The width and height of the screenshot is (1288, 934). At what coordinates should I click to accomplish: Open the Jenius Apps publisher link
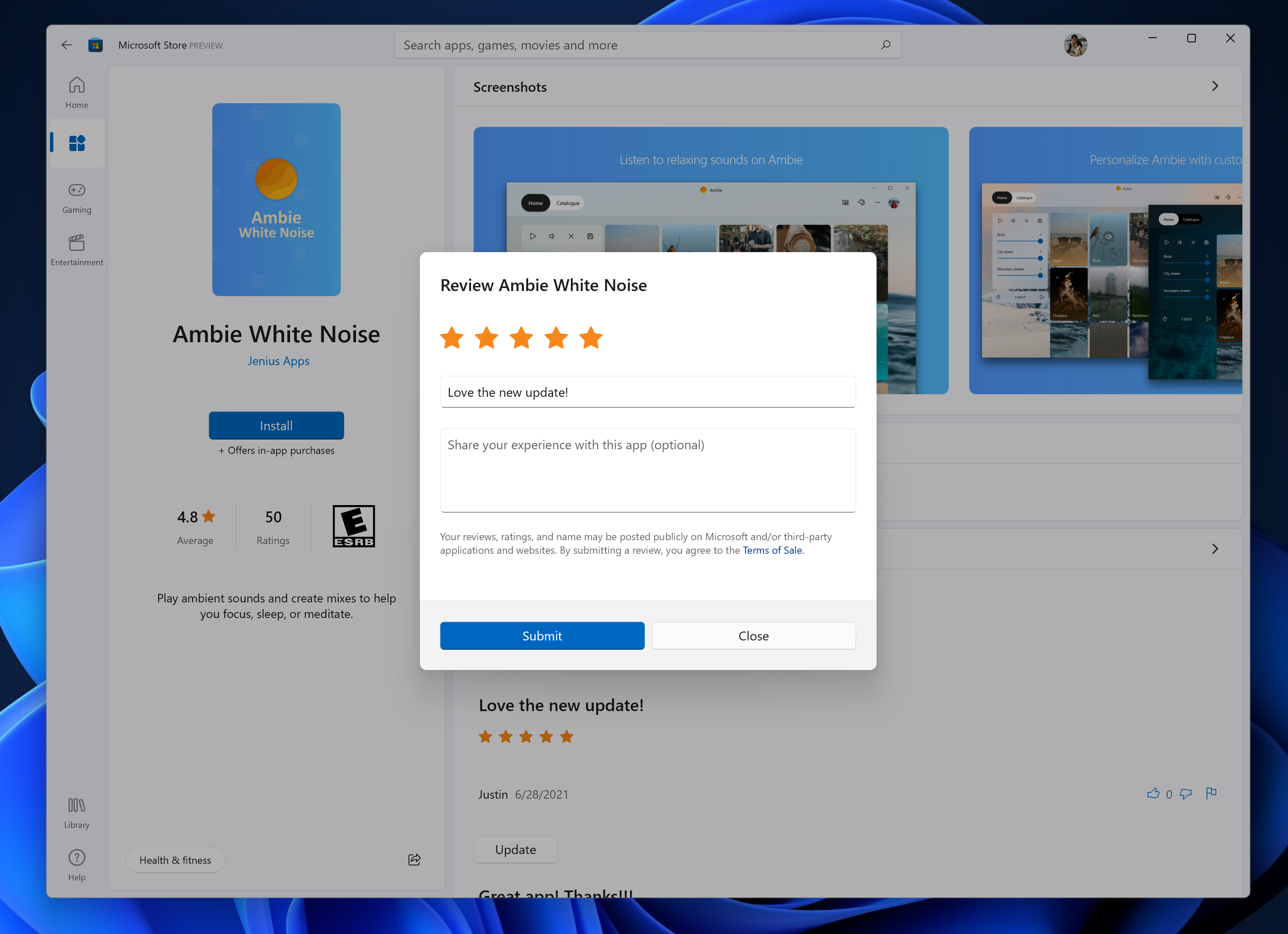tap(278, 361)
